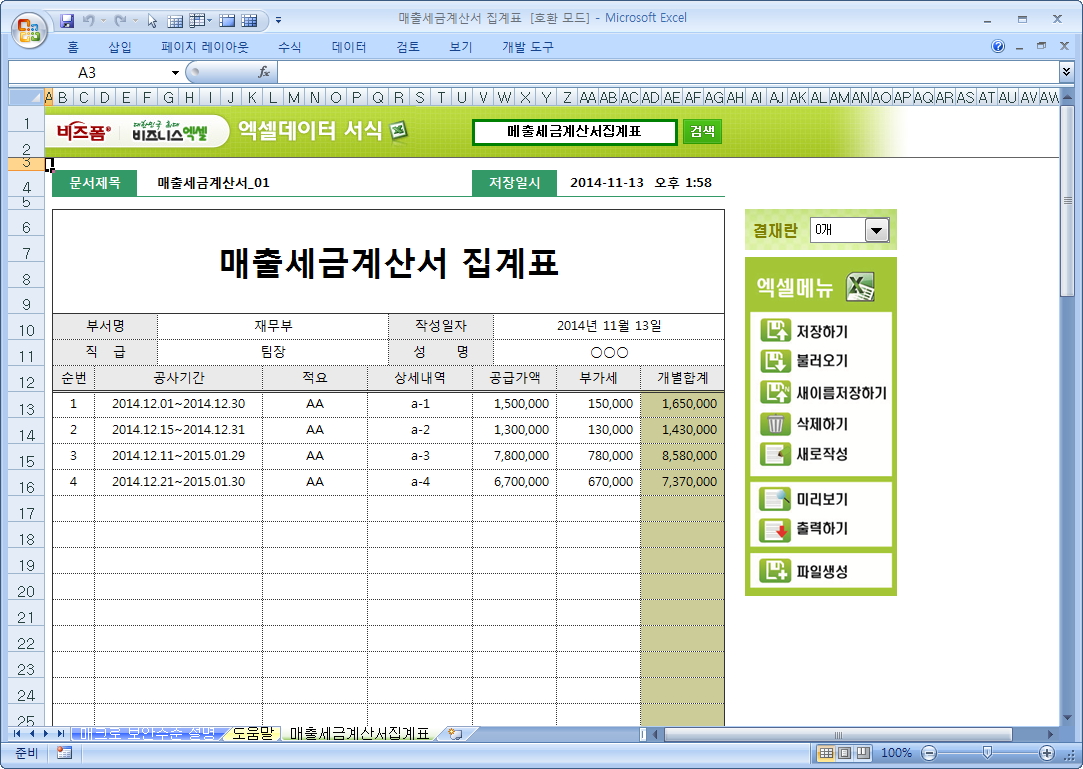Click the 삭제하기 trash icon
Image resolution: width=1083 pixels, height=769 pixels.
[775, 424]
